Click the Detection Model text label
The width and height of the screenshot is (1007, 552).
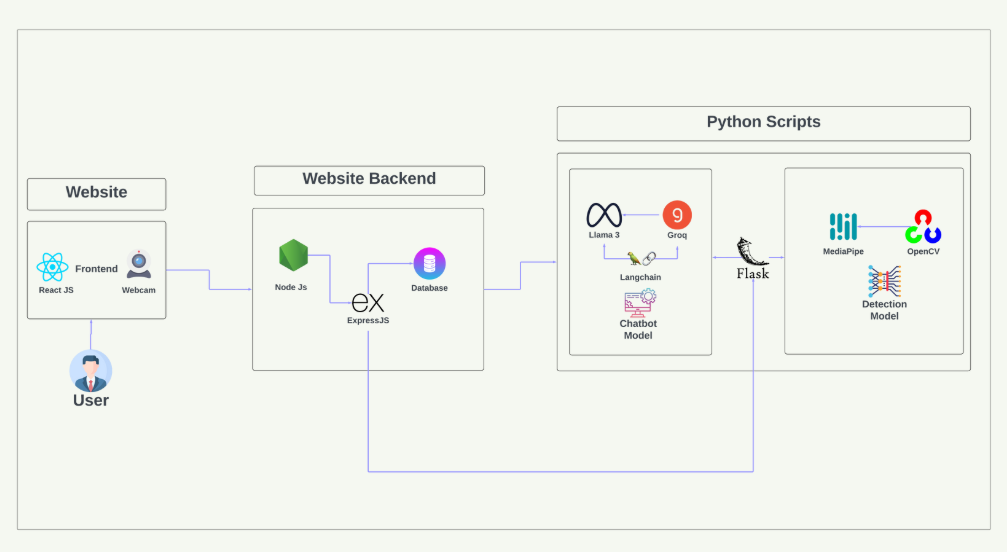click(x=884, y=310)
